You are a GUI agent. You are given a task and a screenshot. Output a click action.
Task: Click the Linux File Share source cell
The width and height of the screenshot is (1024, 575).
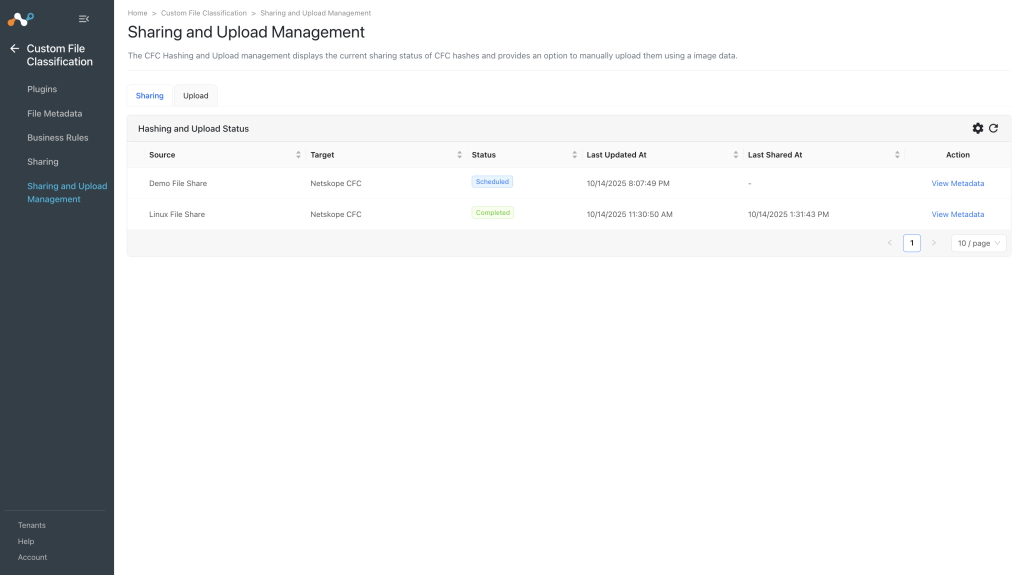coord(177,214)
